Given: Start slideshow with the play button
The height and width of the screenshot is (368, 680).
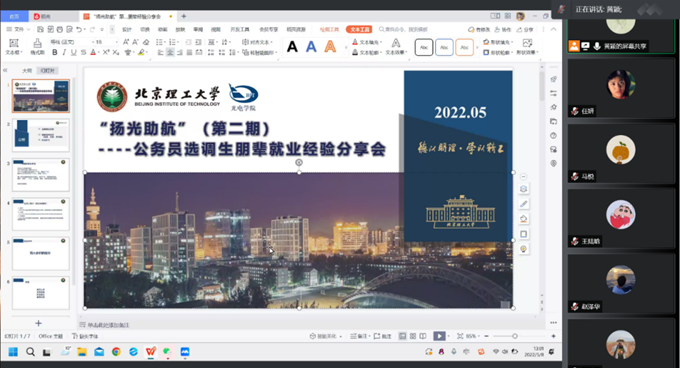Looking at the screenshot, I should [x=439, y=336].
